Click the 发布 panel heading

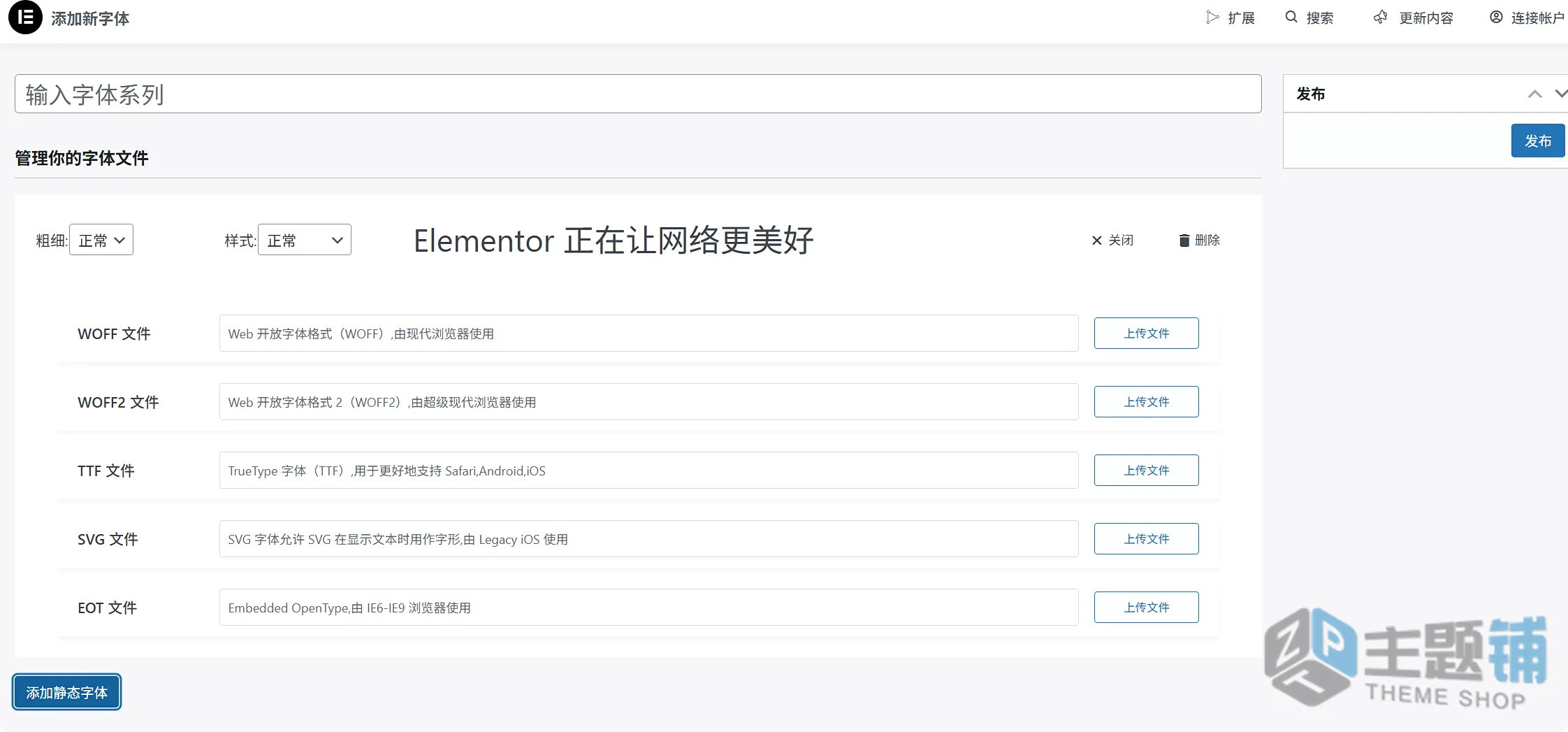pos(1311,94)
